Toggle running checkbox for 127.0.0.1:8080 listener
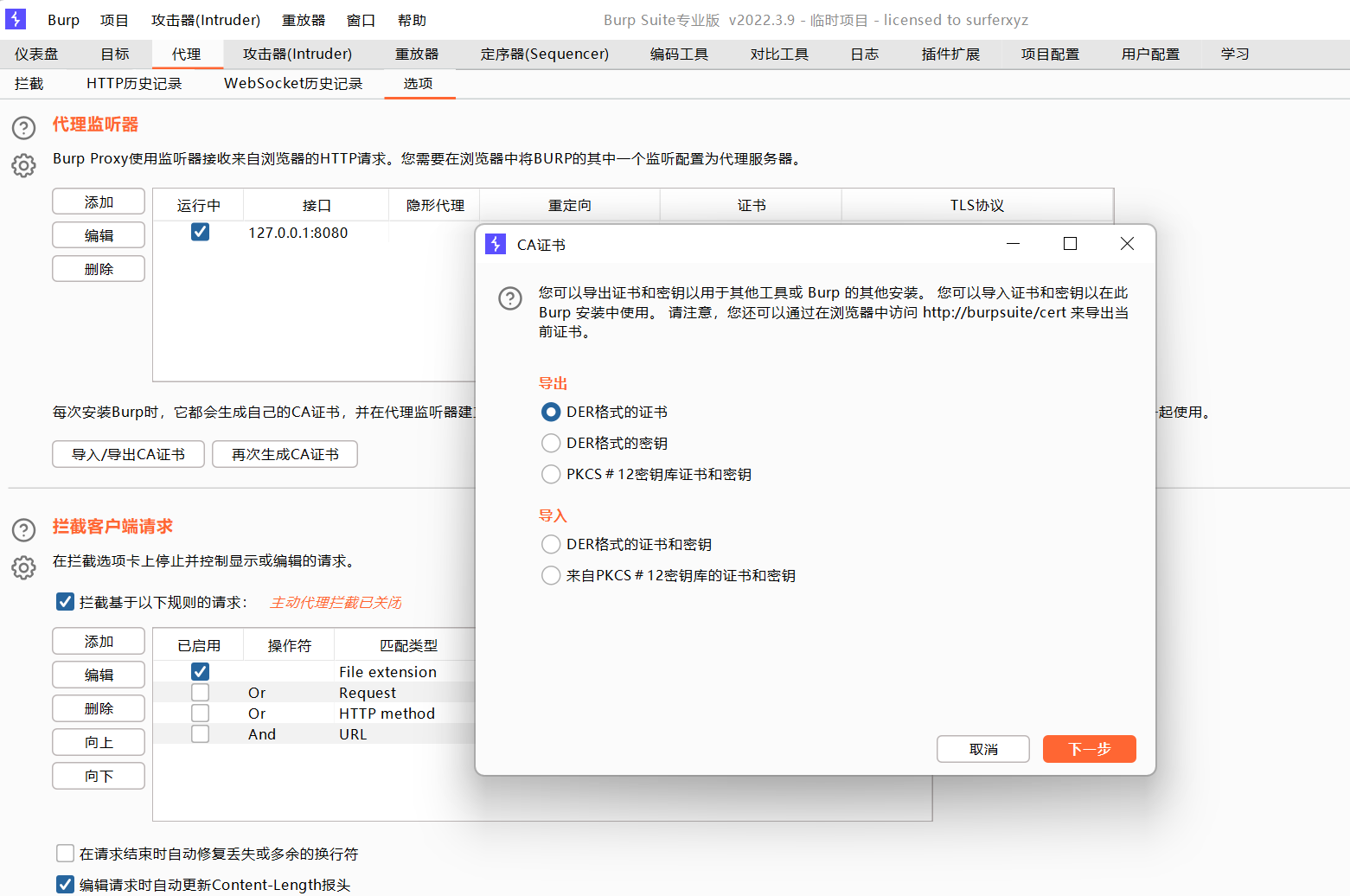Image resolution: width=1350 pixels, height=896 pixels. tap(200, 232)
